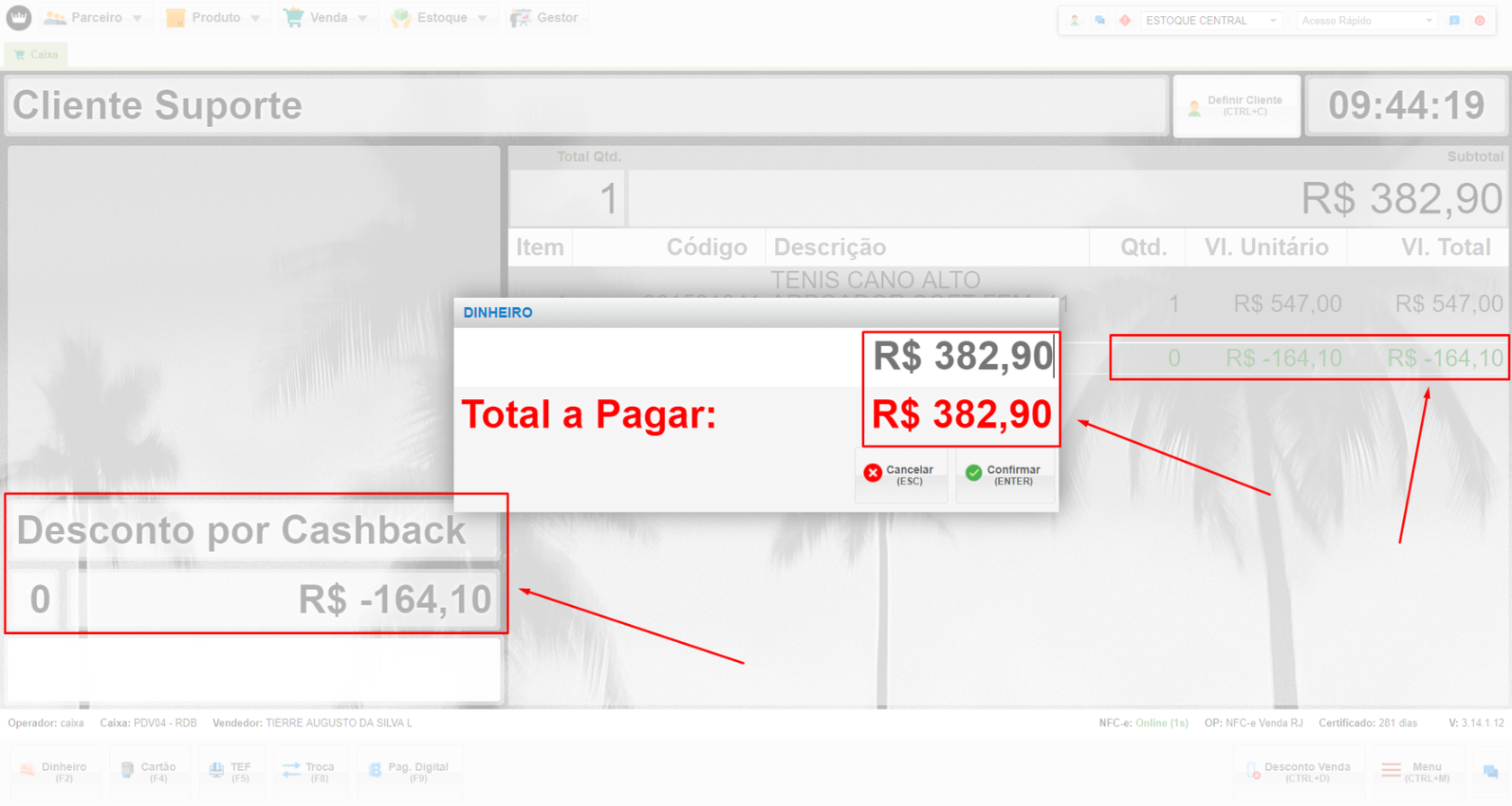Screen dimensions: 1512x806
Task: Click the red power logout icon
Action: pyautogui.click(x=1480, y=20)
